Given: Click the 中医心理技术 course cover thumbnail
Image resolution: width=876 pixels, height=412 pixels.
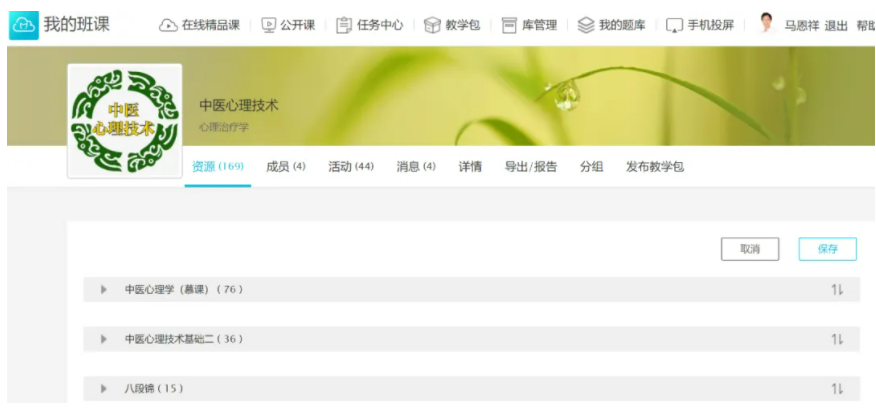Looking at the screenshot, I should (124, 120).
